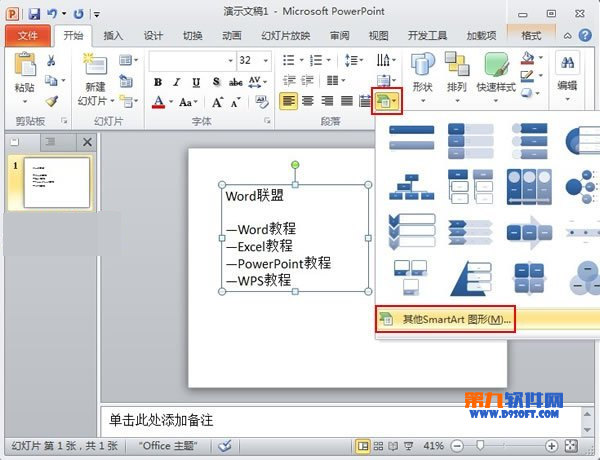600x460 pixels.
Task: Click the Paste clipboard icon
Action: point(24,64)
